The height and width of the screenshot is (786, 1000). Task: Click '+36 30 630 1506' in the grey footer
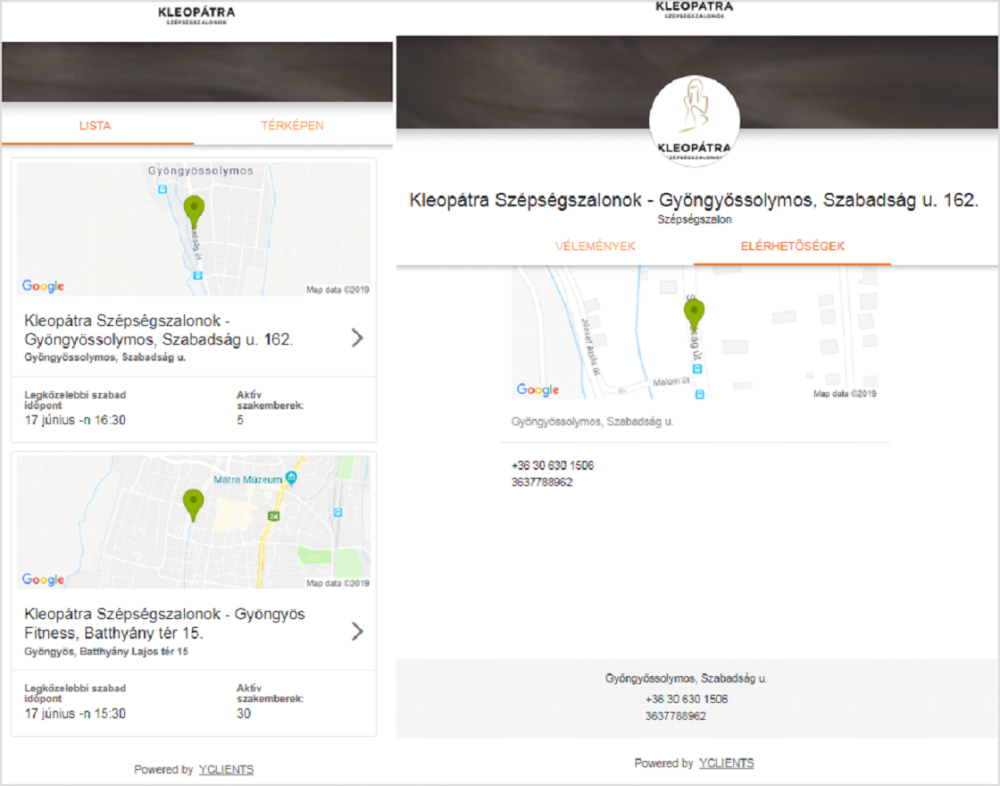[686, 699]
